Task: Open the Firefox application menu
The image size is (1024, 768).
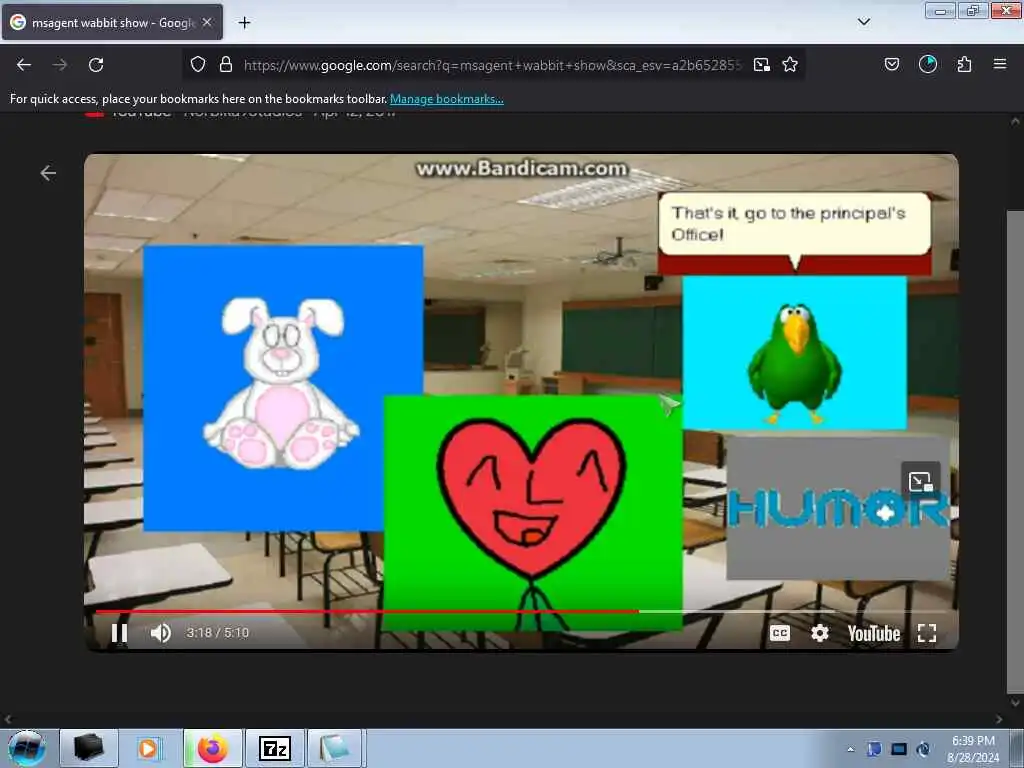Action: pos(1000,64)
